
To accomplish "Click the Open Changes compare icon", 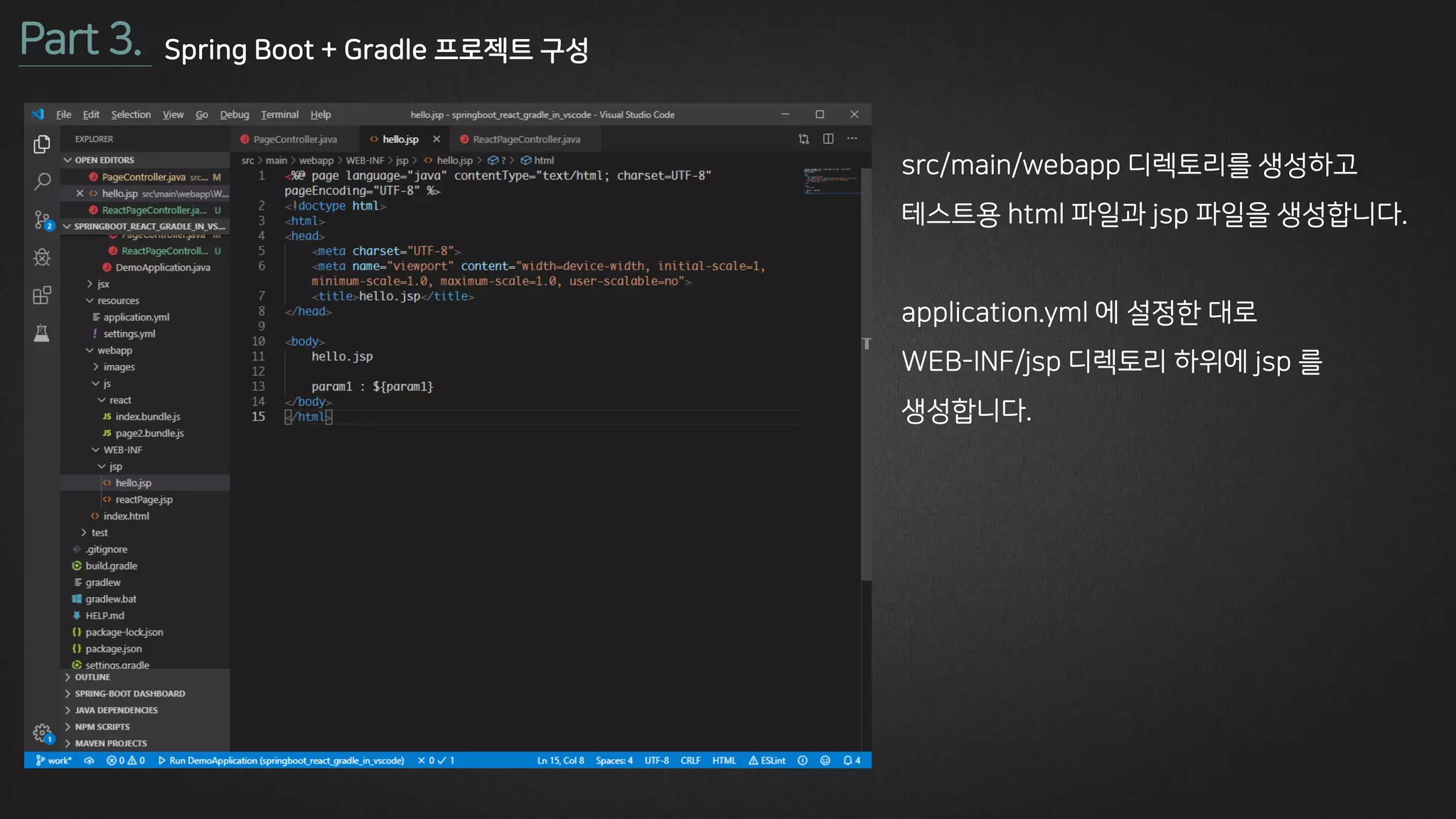I will point(804,139).
